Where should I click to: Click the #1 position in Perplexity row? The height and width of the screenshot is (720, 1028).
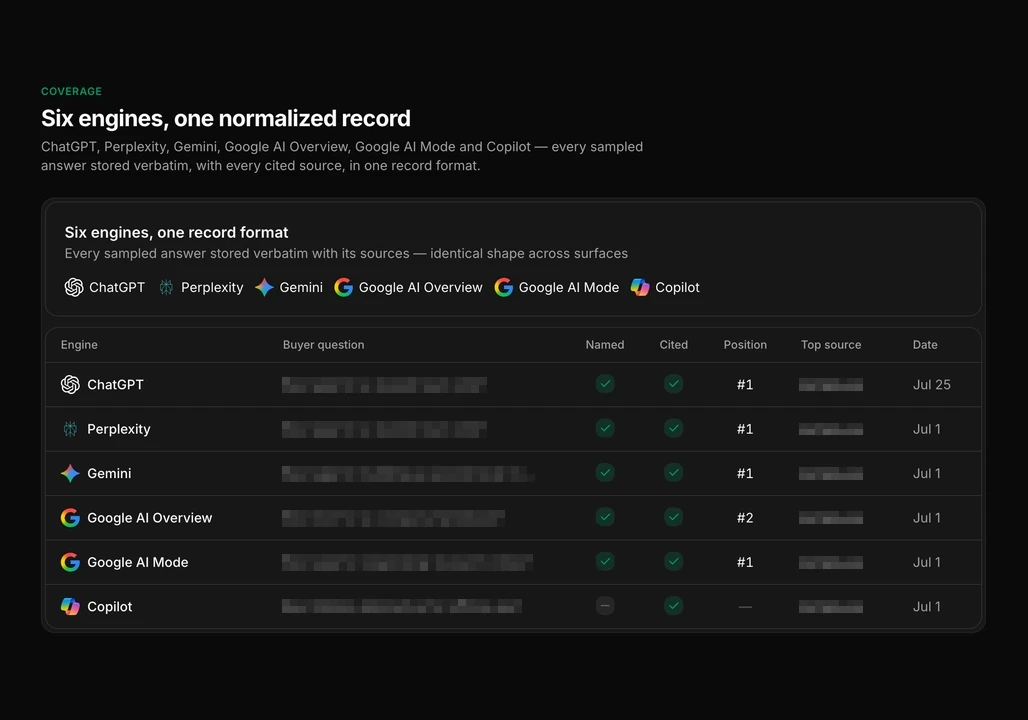745,429
